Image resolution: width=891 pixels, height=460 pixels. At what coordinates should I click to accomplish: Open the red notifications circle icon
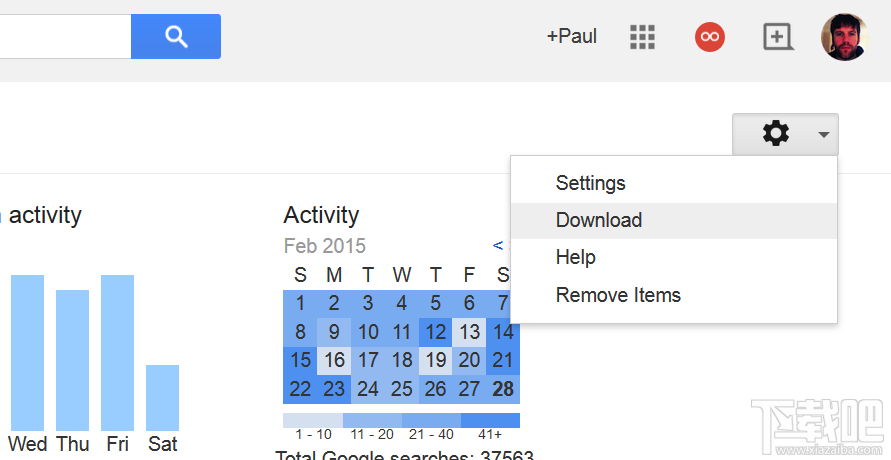point(710,37)
